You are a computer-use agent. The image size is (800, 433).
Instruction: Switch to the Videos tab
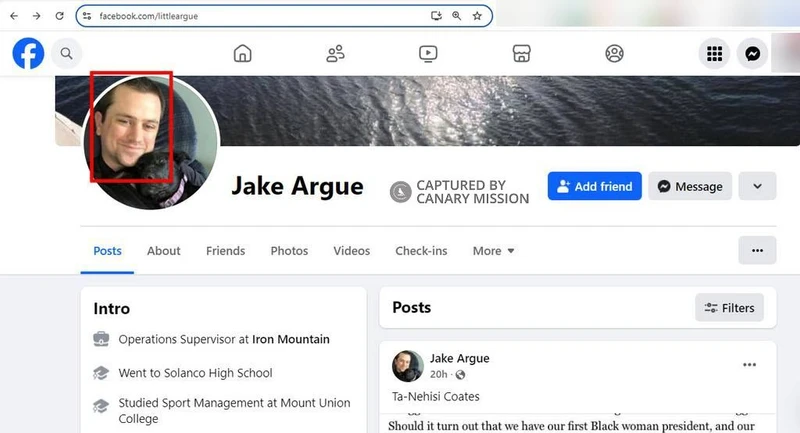(x=352, y=251)
